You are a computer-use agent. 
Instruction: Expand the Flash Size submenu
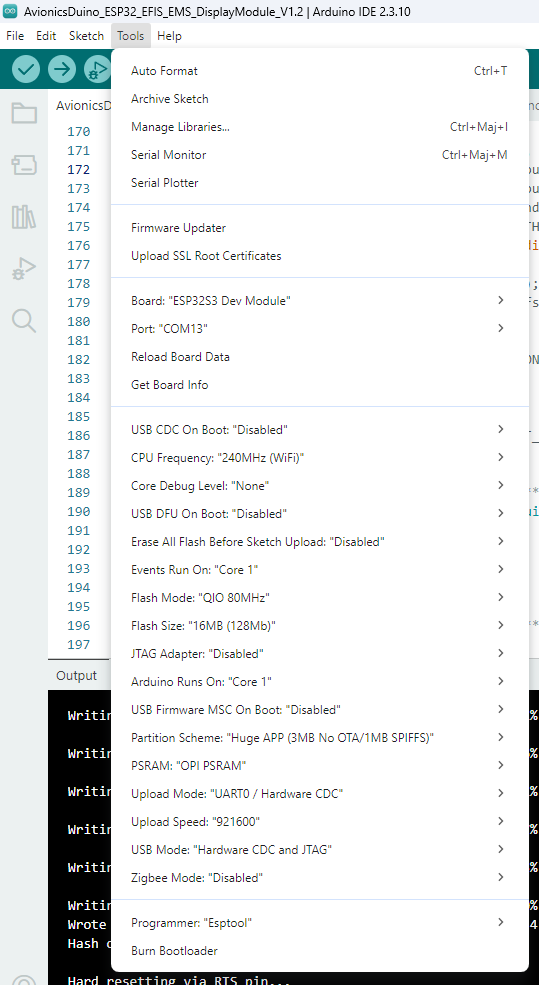[320, 626]
